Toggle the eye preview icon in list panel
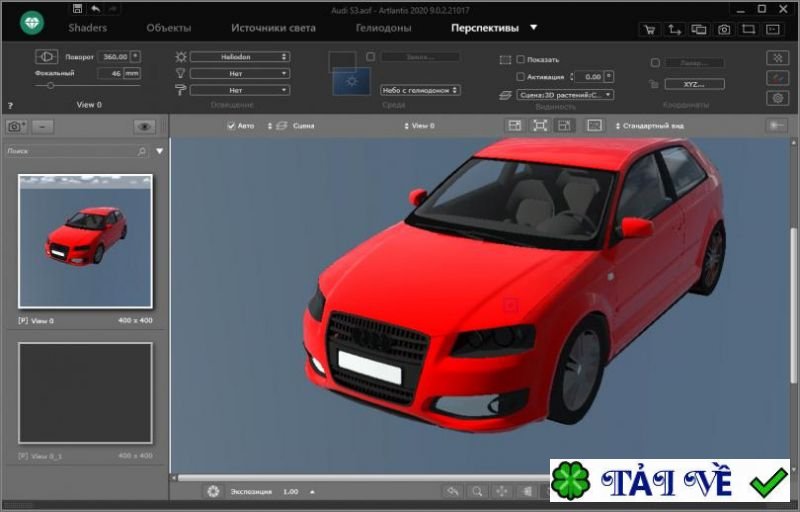800x512 pixels. pyautogui.click(x=145, y=127)
